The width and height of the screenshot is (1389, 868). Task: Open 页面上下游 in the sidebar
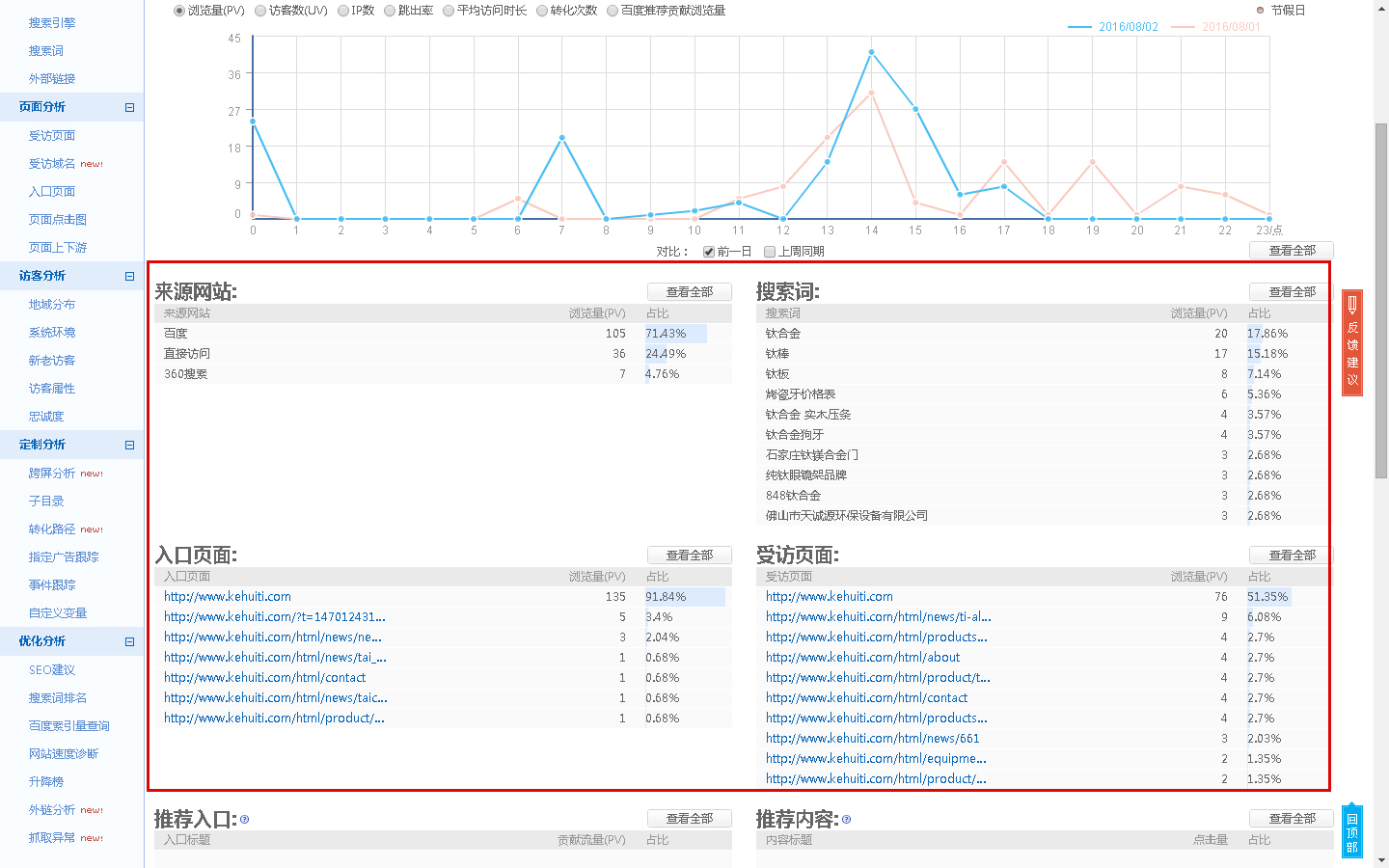(58, 248)
